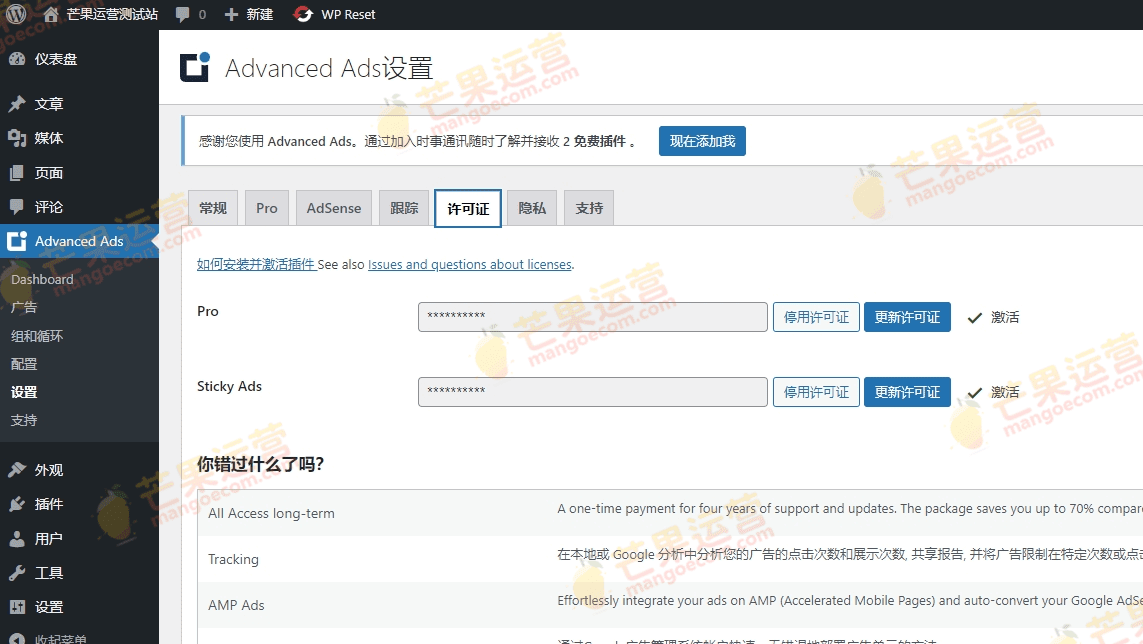1143x644 pixels.
Task: Open 如何安装并激活插件 link
Action: [256, 265]
